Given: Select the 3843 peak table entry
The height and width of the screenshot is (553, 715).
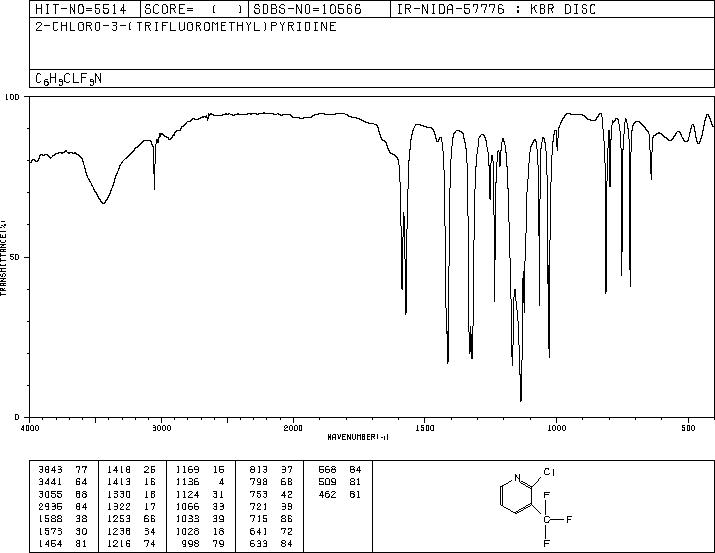Looking at the screenshot, I should coord(63,469).
